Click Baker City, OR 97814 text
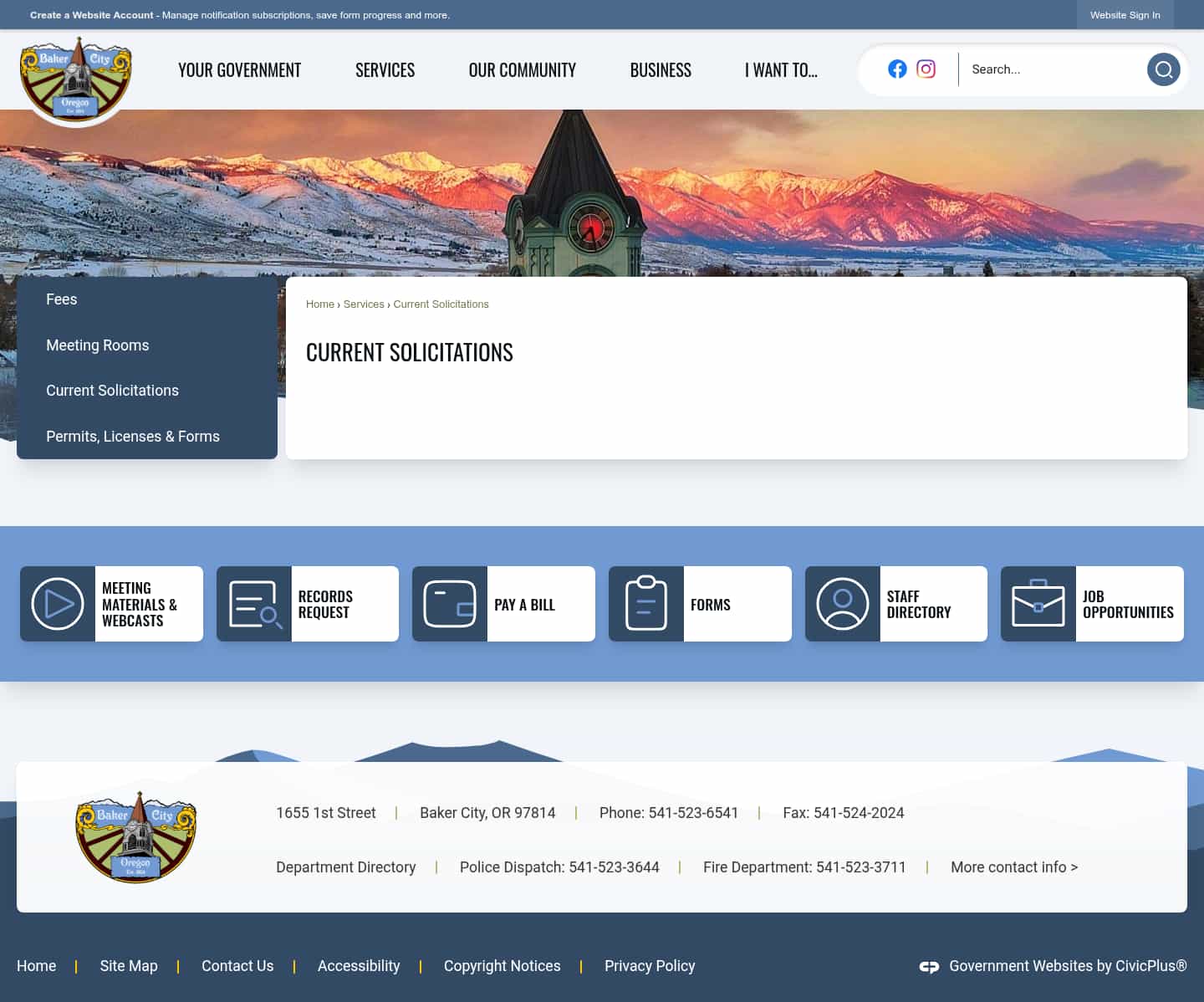Screen dimensions: 1204x1002 [487, 813]
